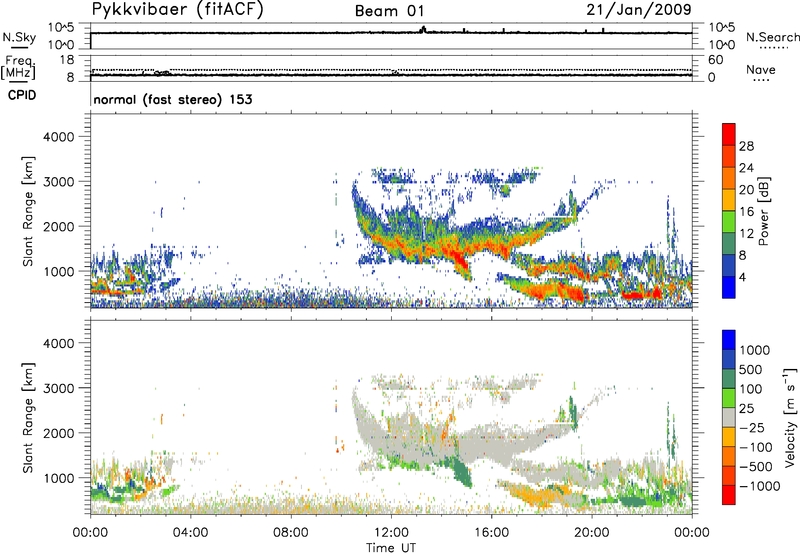
Task: Click the blue top of velocity colorbar
Action: click(x=729, y=340)
